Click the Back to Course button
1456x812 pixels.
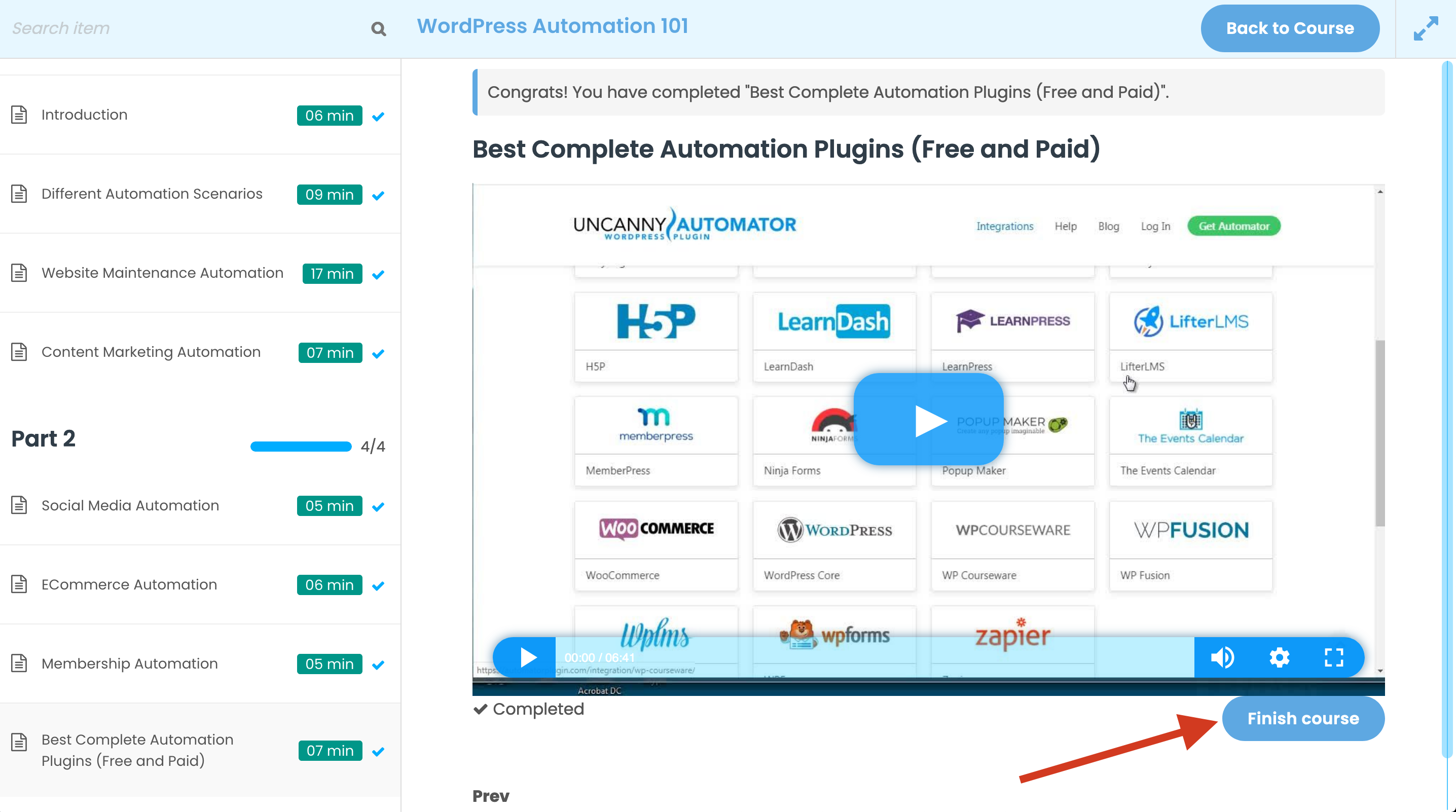tap(1289, 28)
